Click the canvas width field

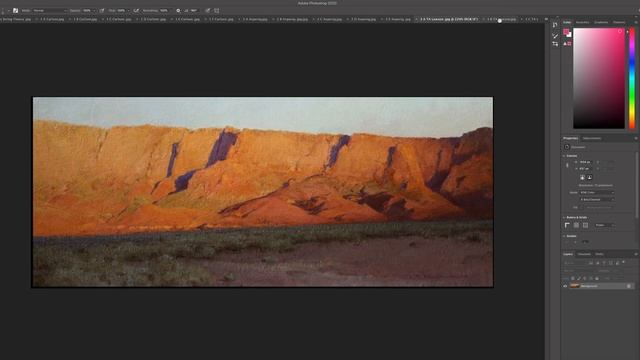tap(585, 162)
